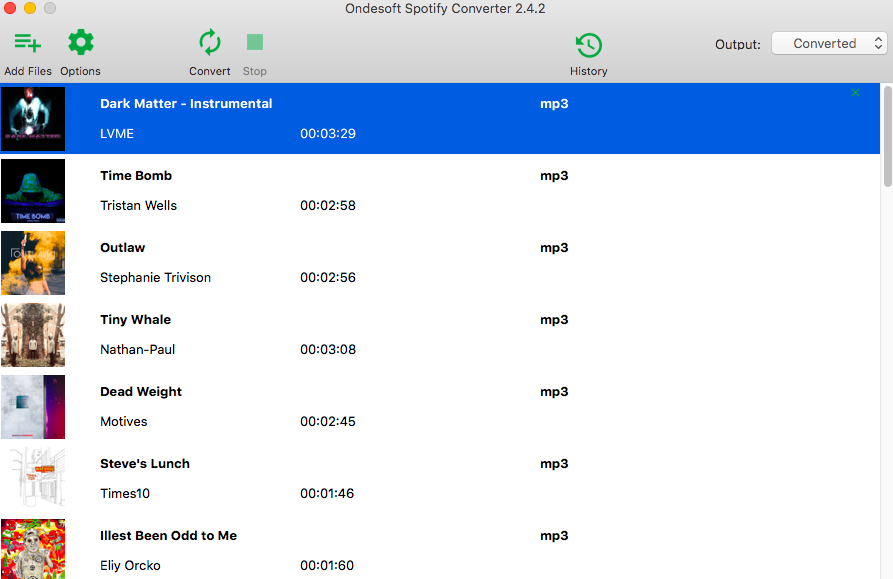The height and width of the screenshot is (579, 893).
Task: Click the Dark Matter album artwork
Action: [x=33, y=119]
